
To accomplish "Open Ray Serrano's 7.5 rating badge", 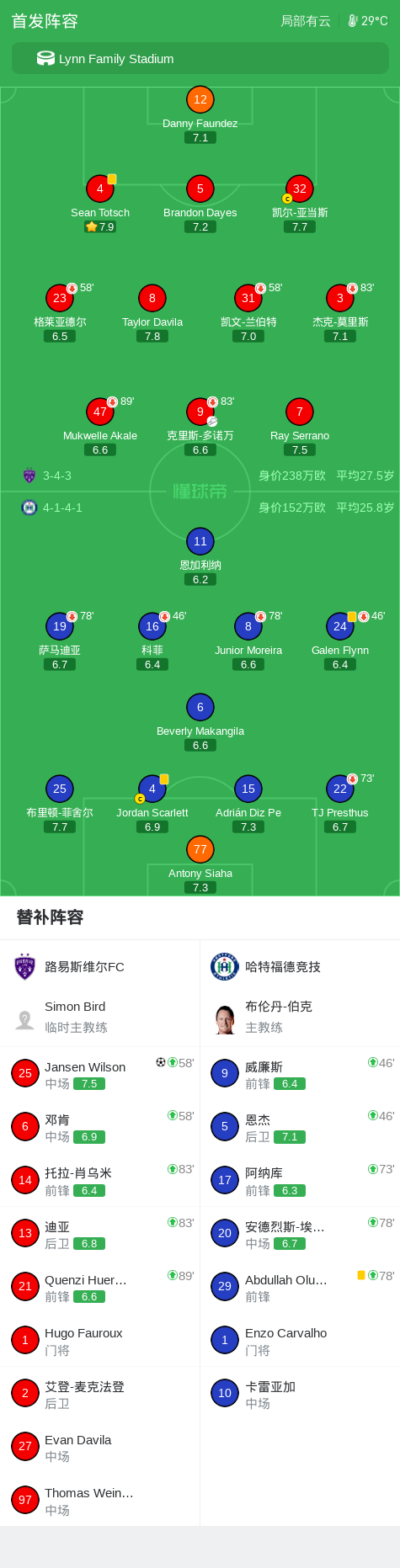I will pos(300,449).
